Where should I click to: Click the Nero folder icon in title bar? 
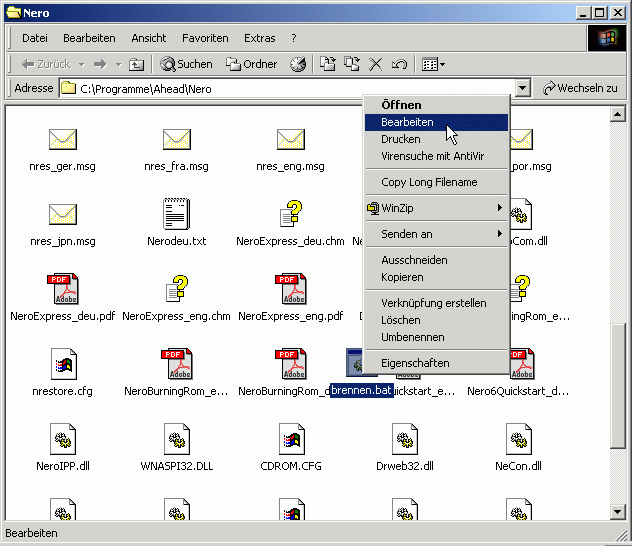[x=13, y=13]
